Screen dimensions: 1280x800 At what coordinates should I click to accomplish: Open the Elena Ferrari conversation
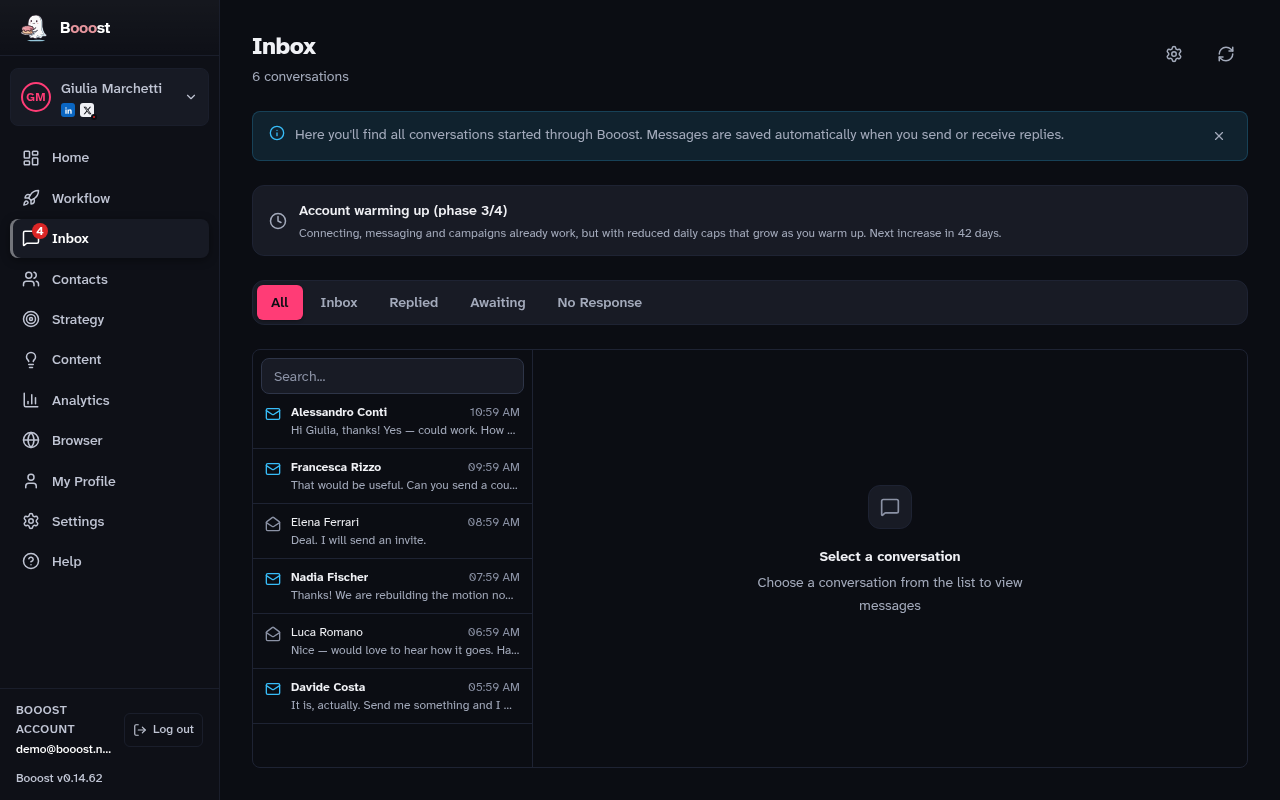tap(392, 531)
